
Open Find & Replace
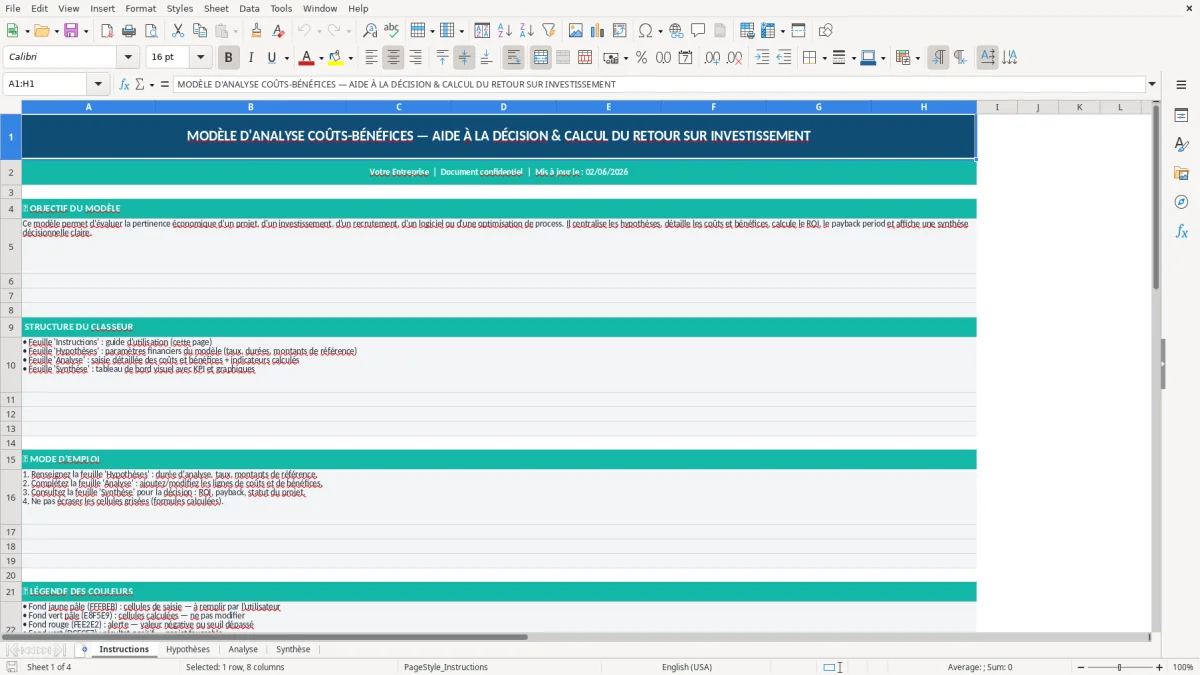370,31
